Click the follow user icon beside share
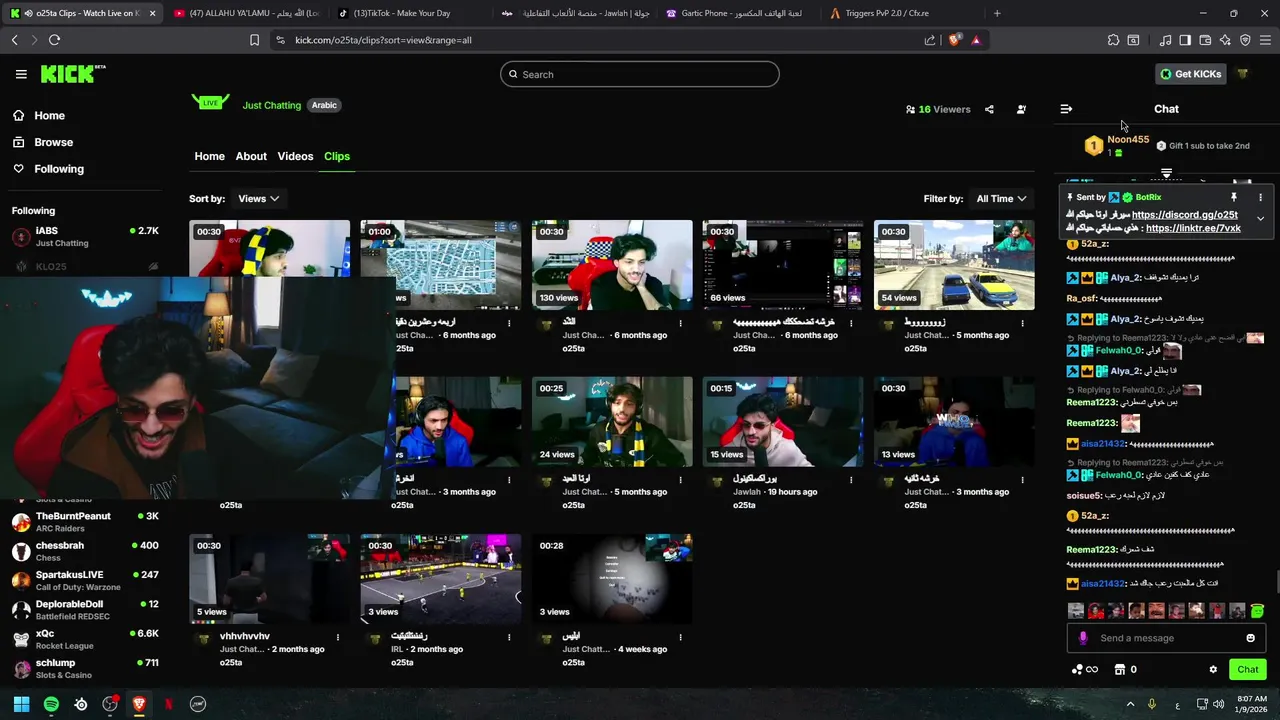The image size is (1280, 720). click(x=1021, y=109)
